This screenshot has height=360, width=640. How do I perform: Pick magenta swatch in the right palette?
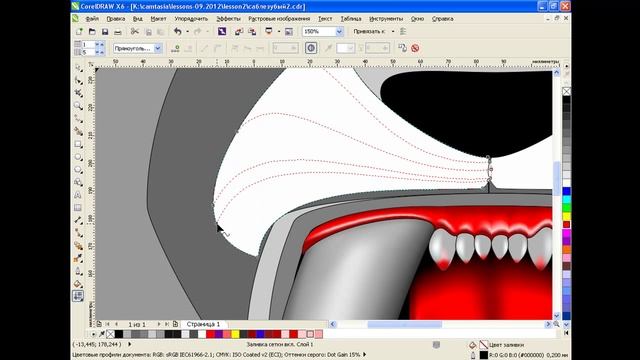tap(567, 233)
